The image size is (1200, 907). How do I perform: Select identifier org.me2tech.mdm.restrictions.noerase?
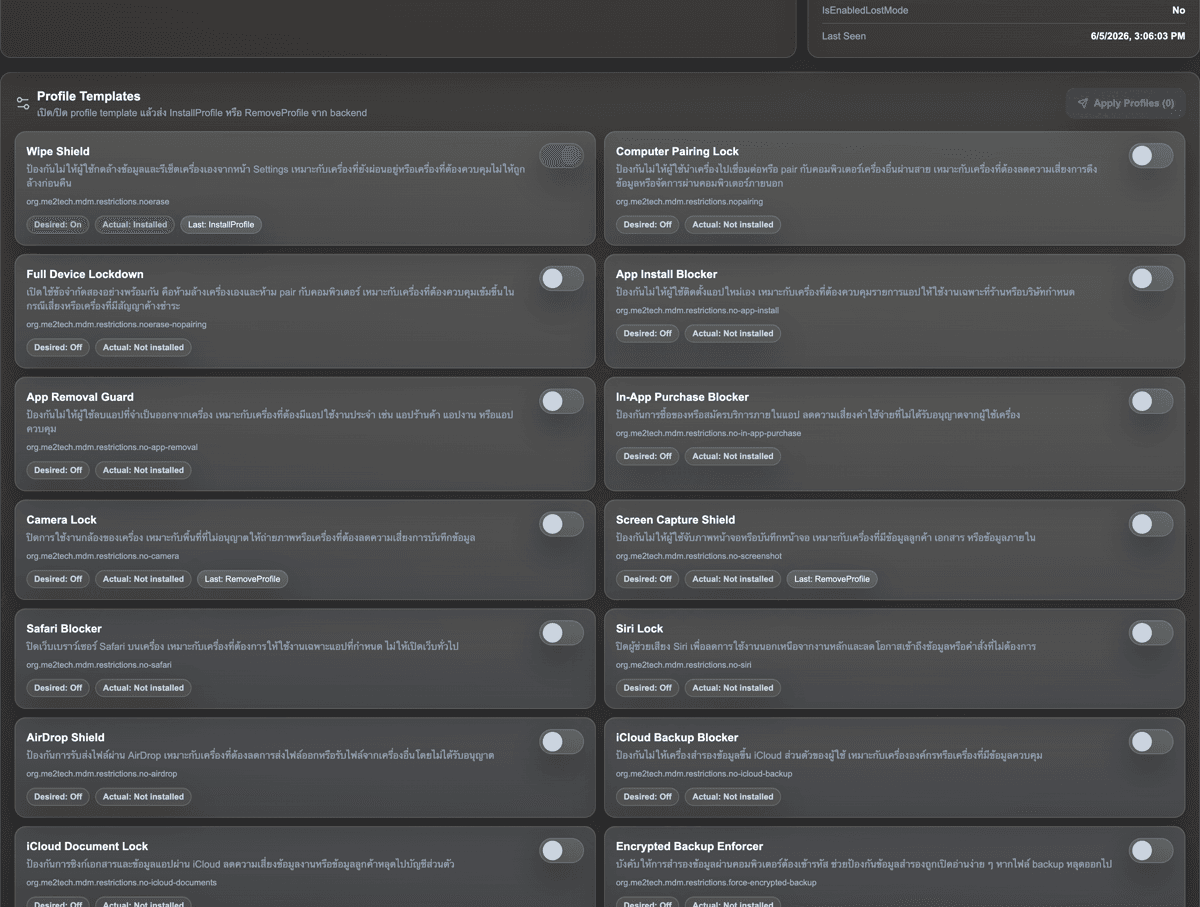pos(98,202)
